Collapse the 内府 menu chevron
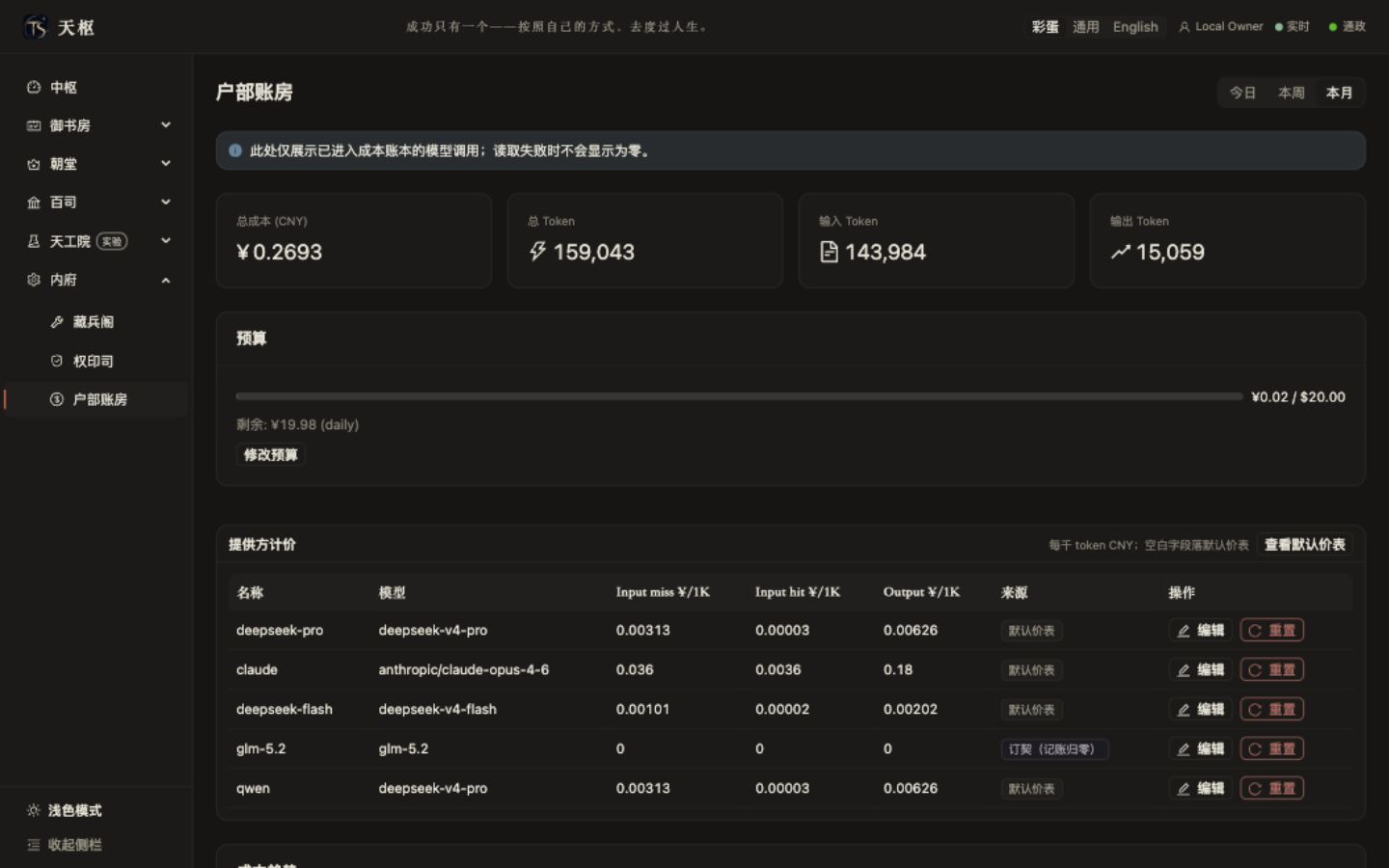This screenshot has width=1389, height=868. [x=166, y=280]
